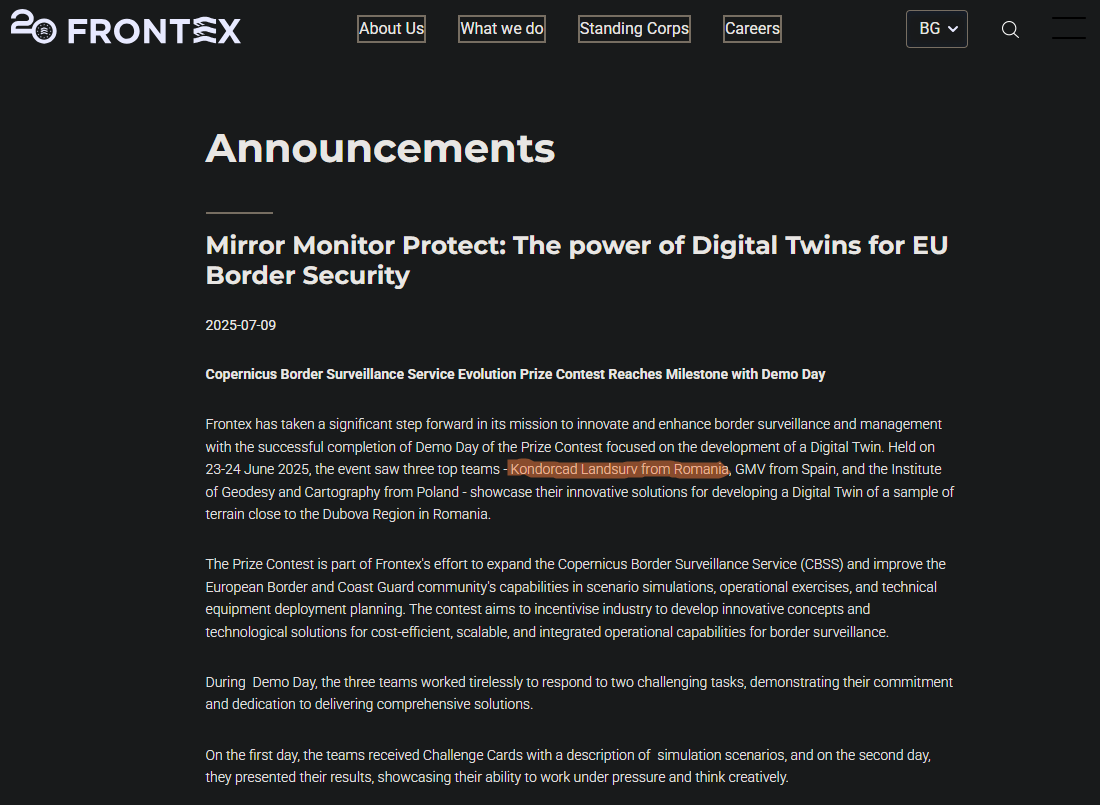Viewport: 1100px width, 805px height.
Task: Click paragraph starting 'During Demo Day'
Action: point(579,693)
